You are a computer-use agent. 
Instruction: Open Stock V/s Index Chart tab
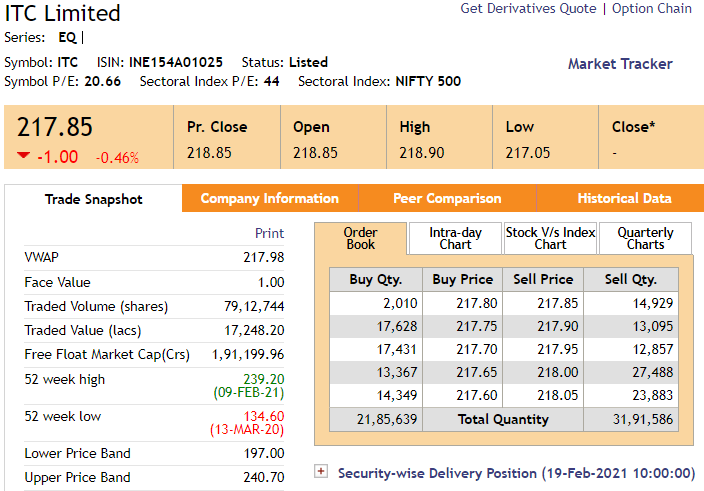coord(550,238)
